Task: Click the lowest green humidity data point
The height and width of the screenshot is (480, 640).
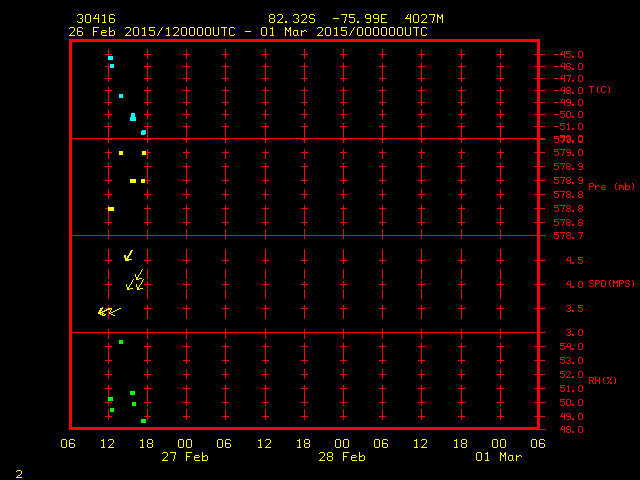Action: (143, 421)
